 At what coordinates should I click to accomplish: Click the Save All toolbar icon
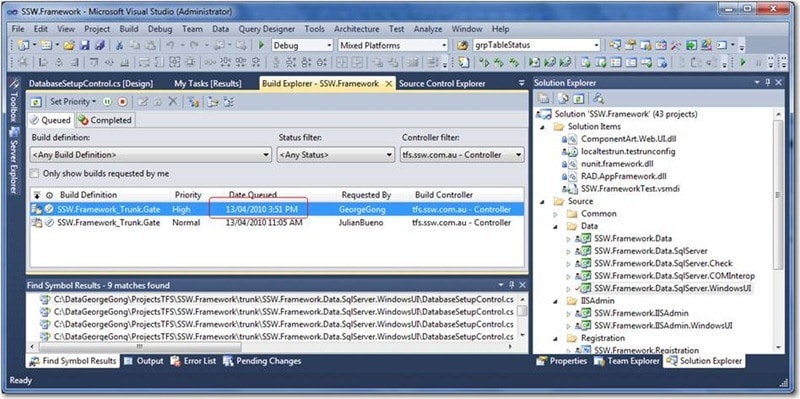100,45
